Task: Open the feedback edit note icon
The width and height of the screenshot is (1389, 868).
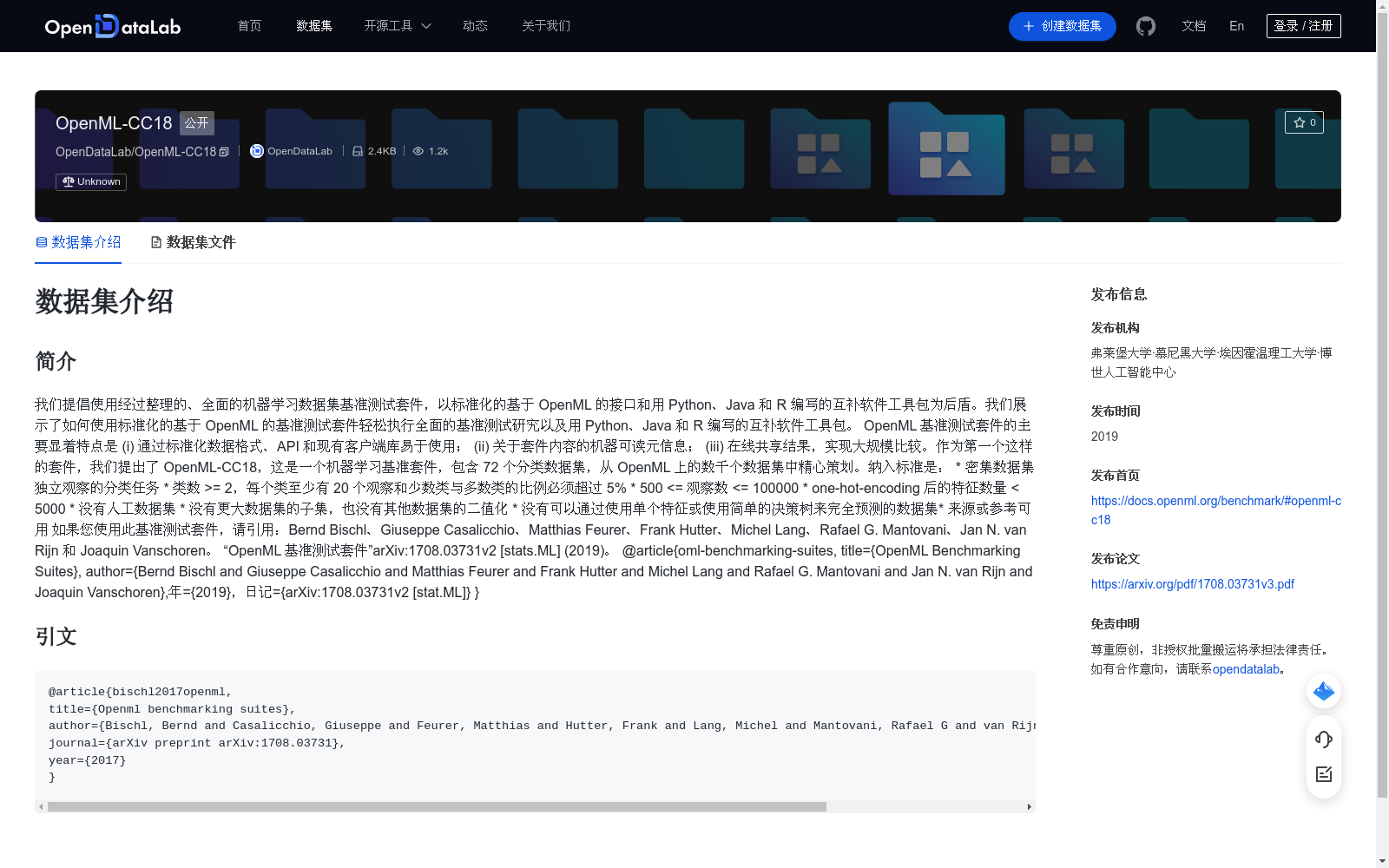Action: (1324, 774)
